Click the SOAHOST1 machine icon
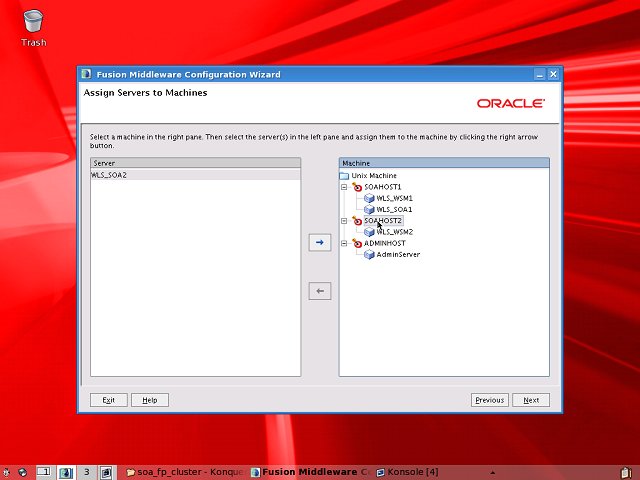Image resolution: width=640 pixels, height=480 pixels. point(357,187)
